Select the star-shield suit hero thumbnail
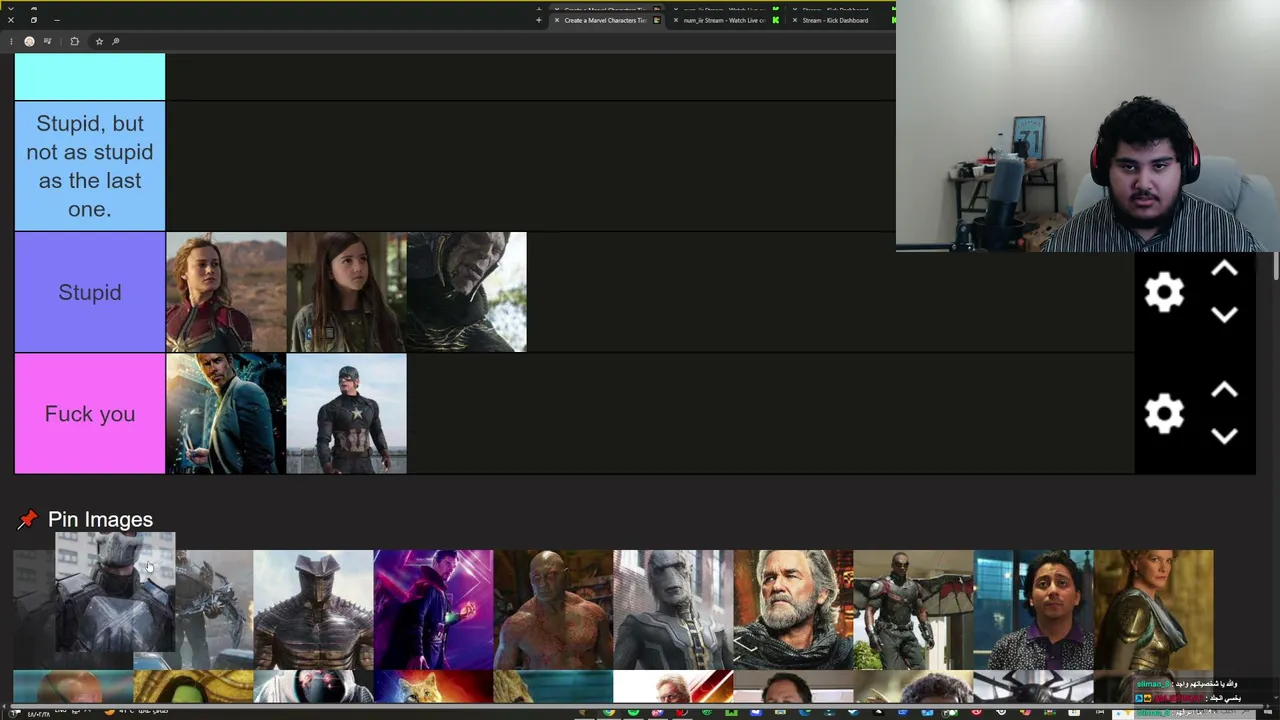 pos(347,413)
